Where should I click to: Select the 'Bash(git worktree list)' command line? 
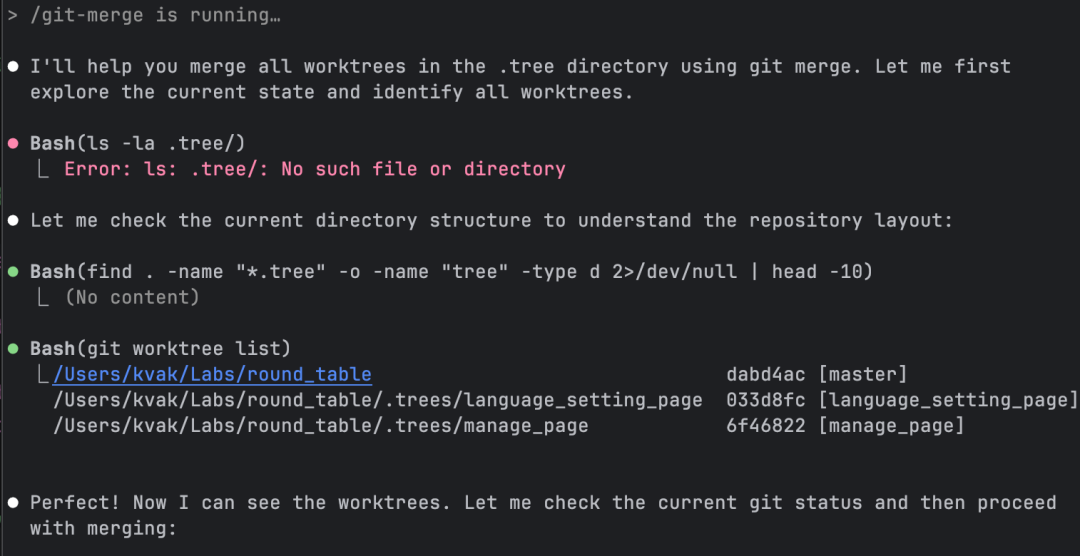160,349
